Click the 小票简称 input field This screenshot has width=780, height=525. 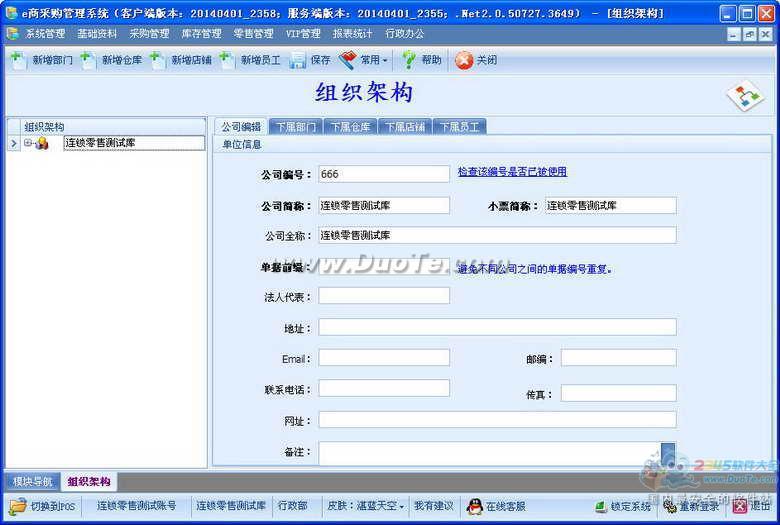[610, 205]
